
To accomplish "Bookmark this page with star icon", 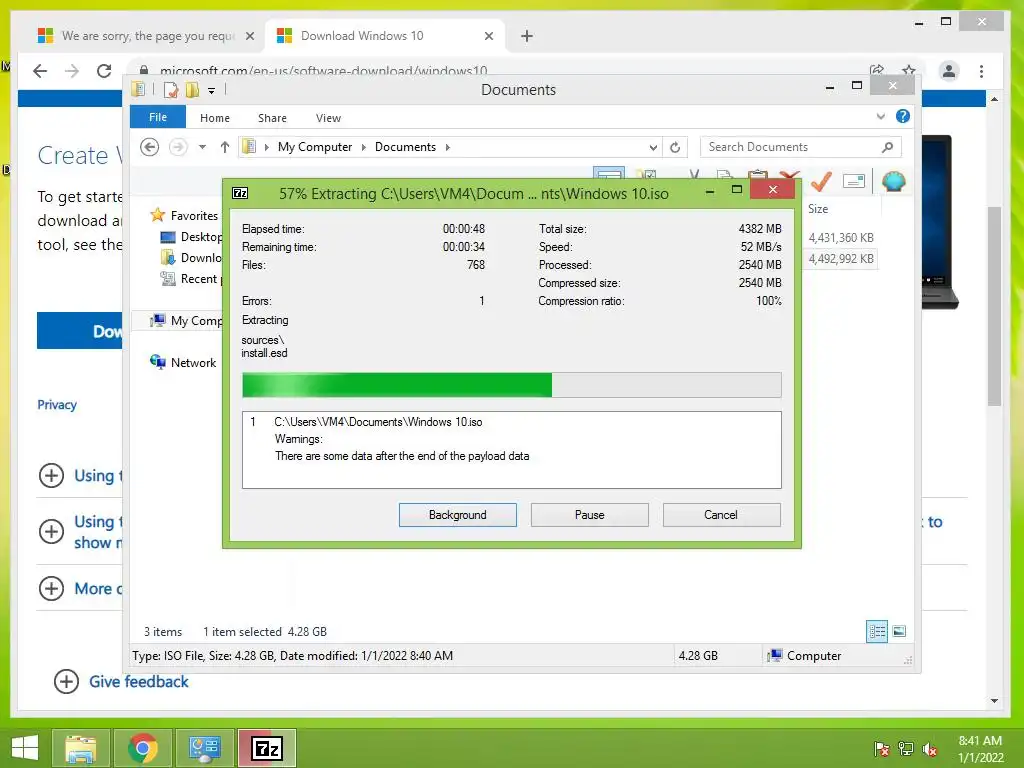I will click(x=908, y=70).
